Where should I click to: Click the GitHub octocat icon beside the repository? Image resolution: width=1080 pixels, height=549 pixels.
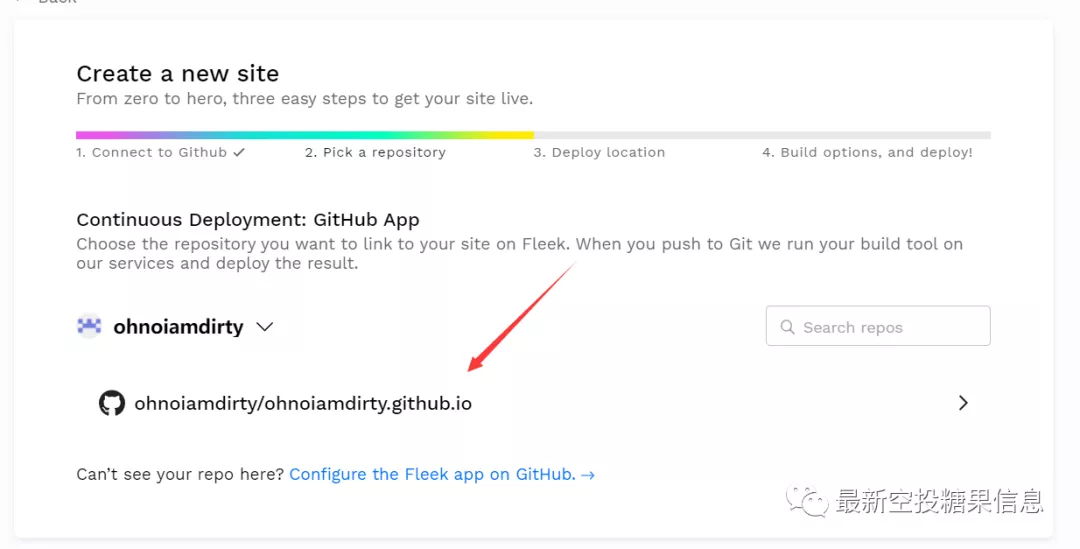click(x=112, y=403)
